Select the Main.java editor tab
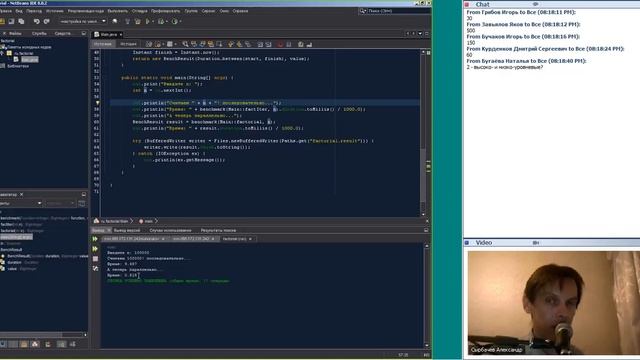The image size is (640, 360). [108, 35]
